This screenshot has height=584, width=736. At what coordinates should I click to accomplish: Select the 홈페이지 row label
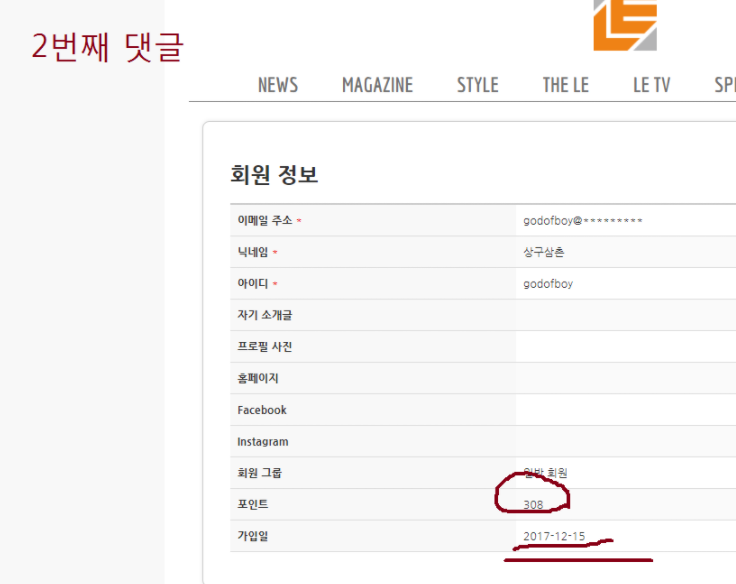pos(258,378)
